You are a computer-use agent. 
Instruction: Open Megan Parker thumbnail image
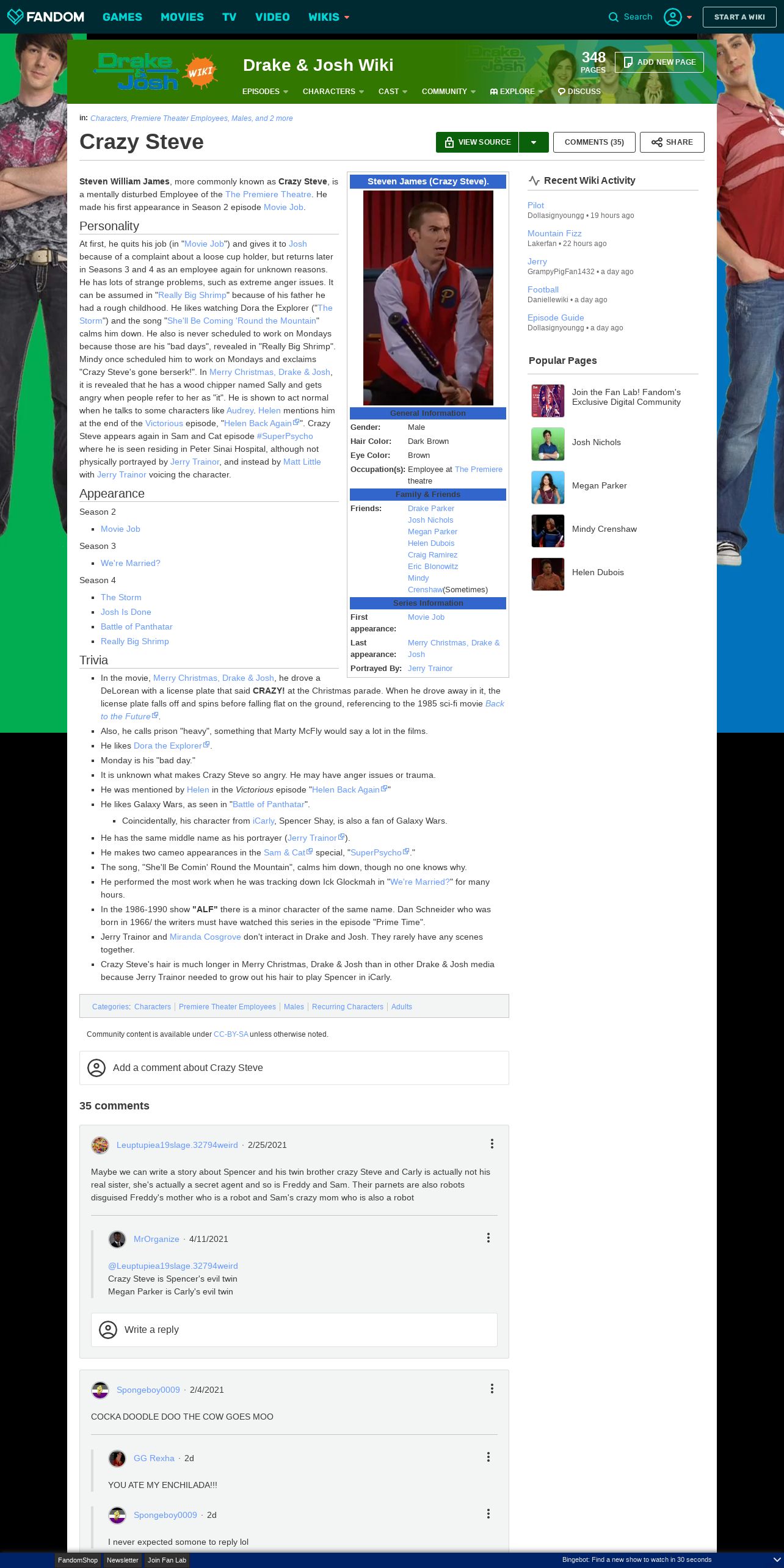click(x=548, y=488)
